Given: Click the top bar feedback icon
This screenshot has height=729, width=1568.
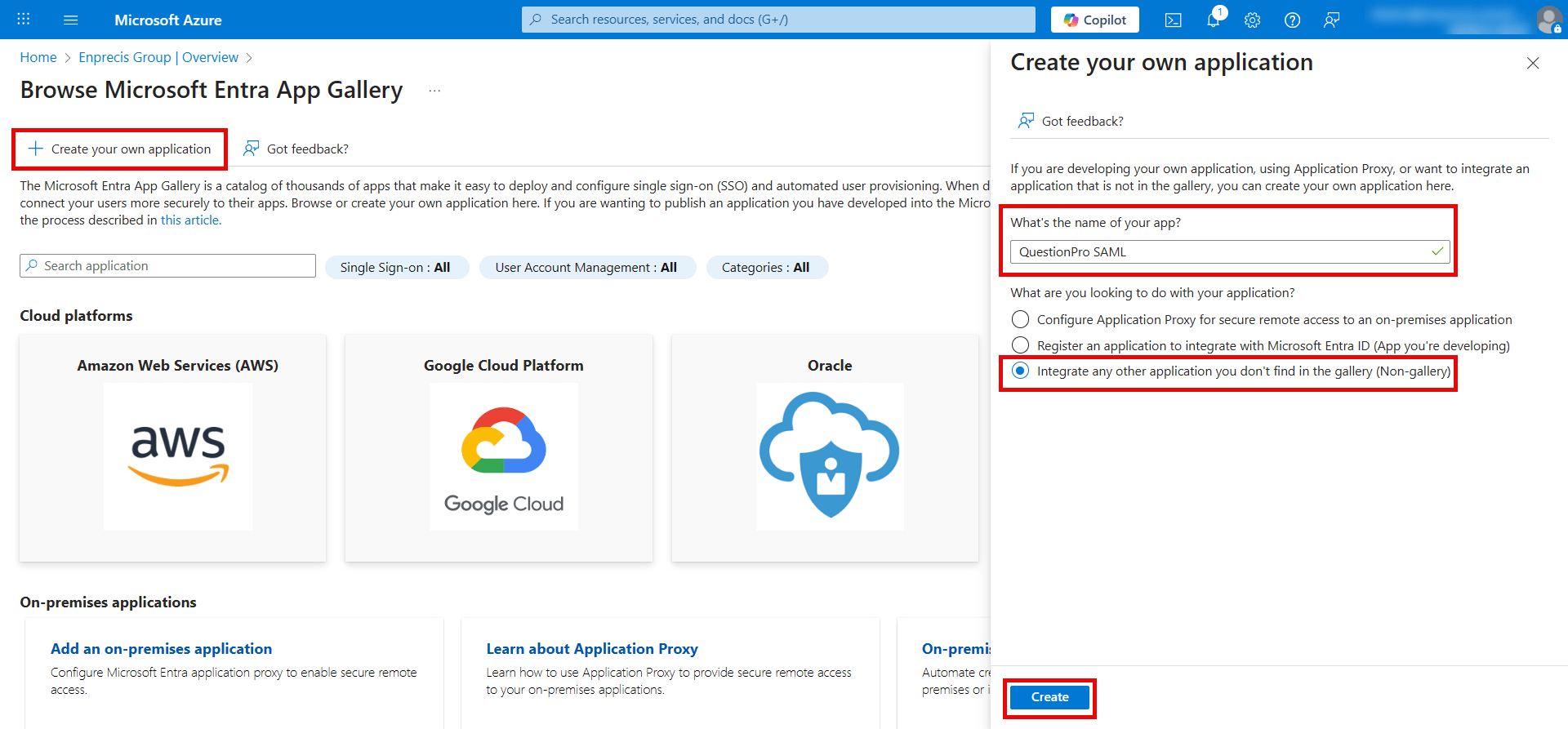Looking at the screenshot, I should 1332,20.
